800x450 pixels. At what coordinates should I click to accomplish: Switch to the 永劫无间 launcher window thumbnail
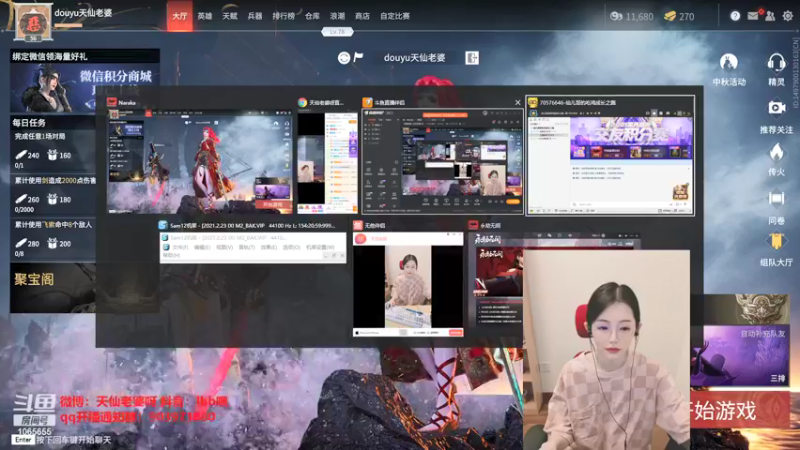point(495,281)
